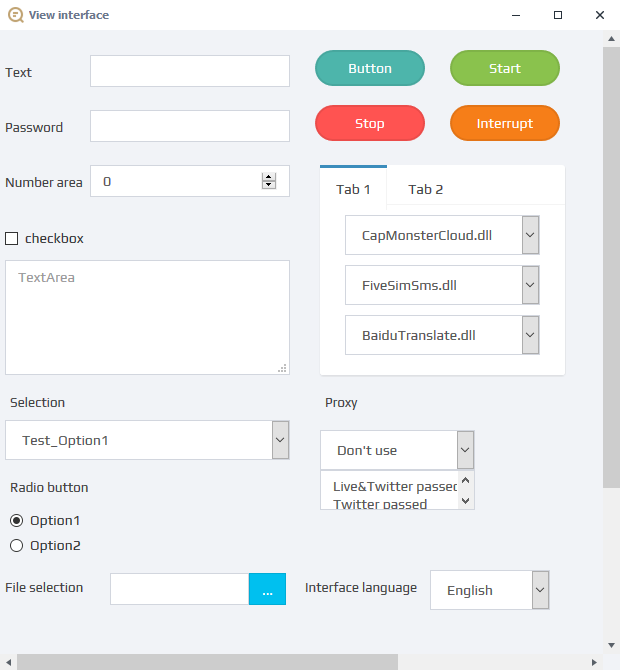
Task: Select the Option1 radio button
Action: tap(16, 521)
